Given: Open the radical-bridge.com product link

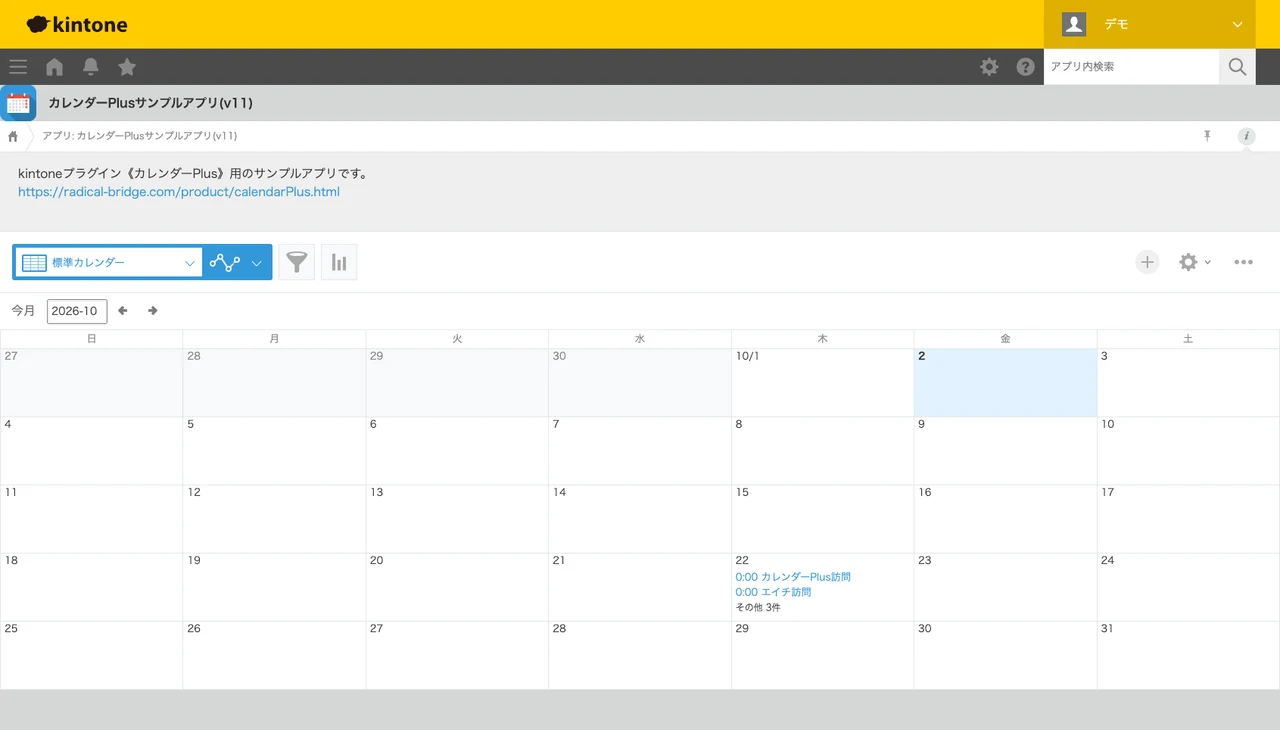Looking at the screenshot, I should 179,192.
